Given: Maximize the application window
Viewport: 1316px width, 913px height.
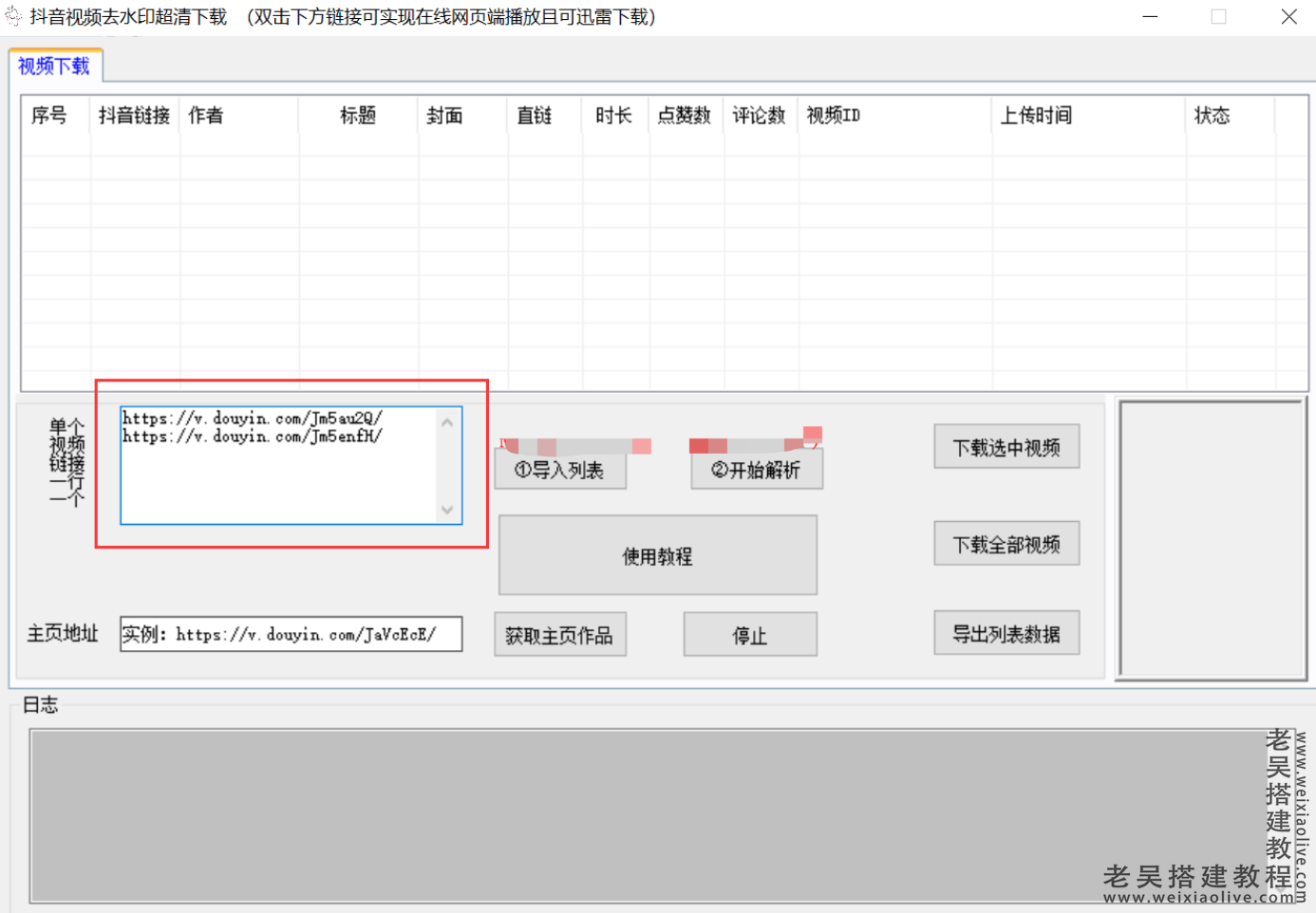Looking at the screenshot, I should [1218, 16].
